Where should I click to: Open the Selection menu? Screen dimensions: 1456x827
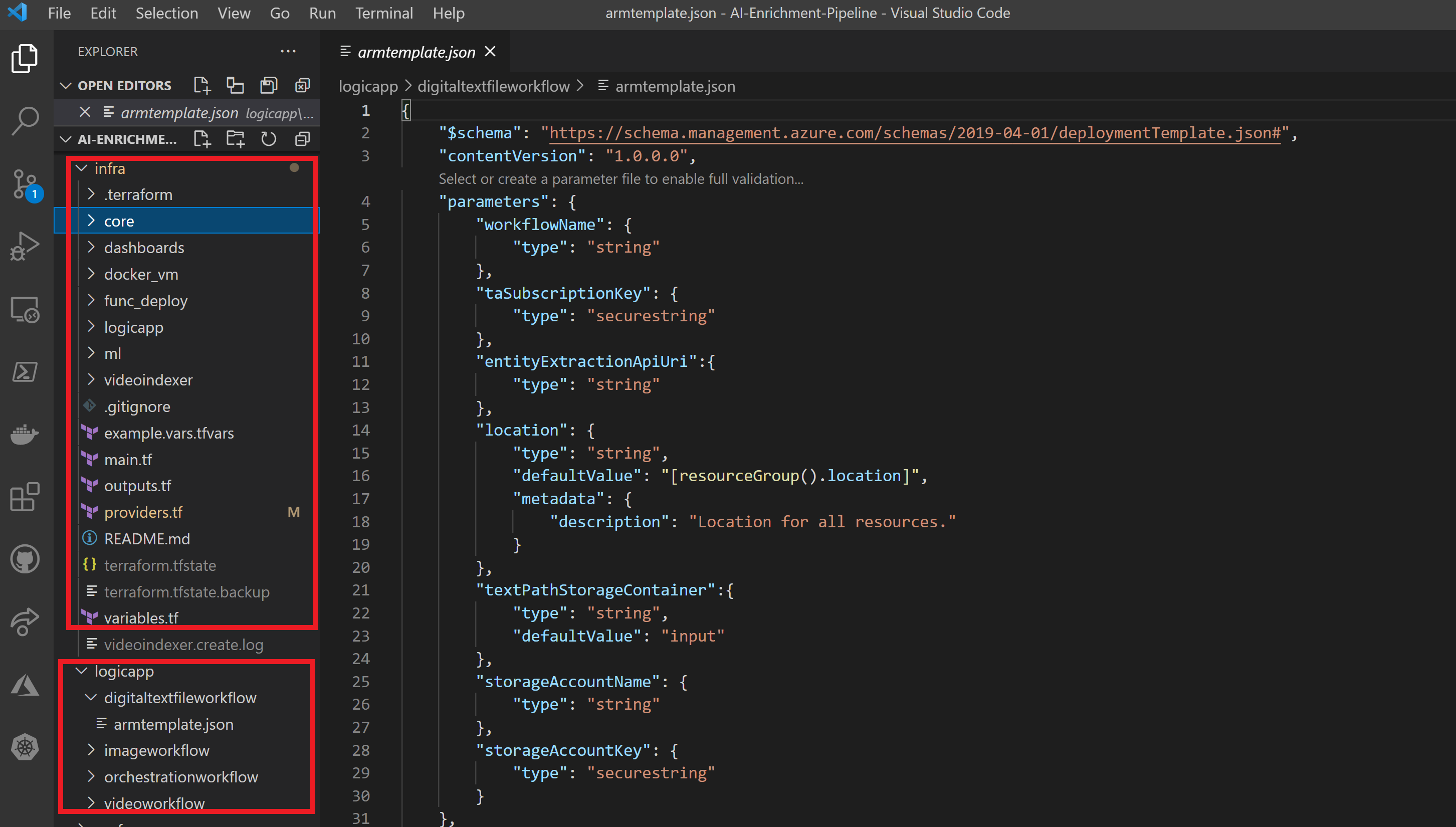tap(166, 13)
